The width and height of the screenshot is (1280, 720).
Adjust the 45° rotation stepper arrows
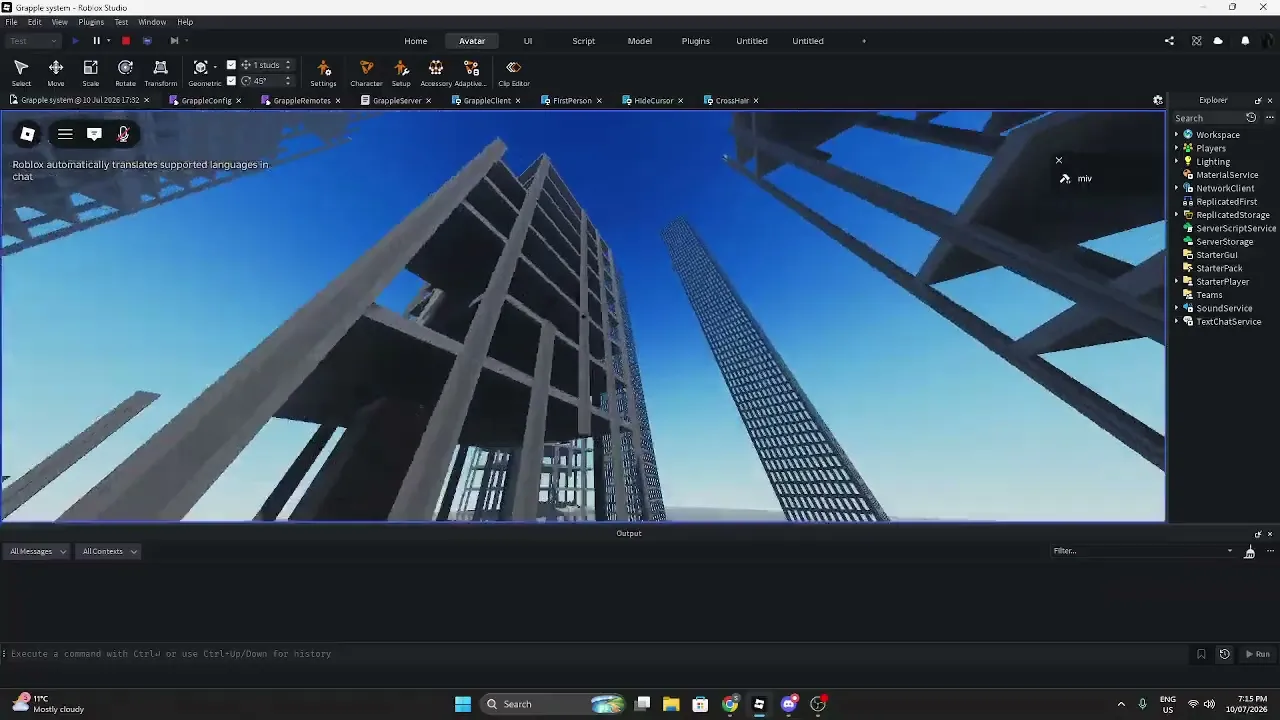coord(288,81)
